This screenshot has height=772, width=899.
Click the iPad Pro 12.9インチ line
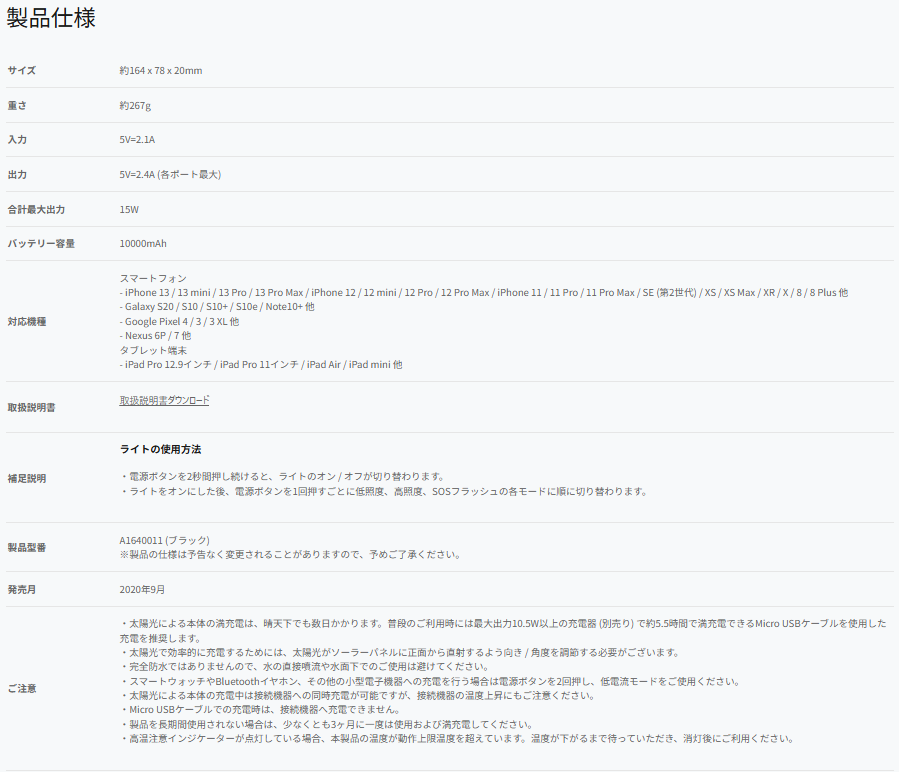(x=261, y=365)
